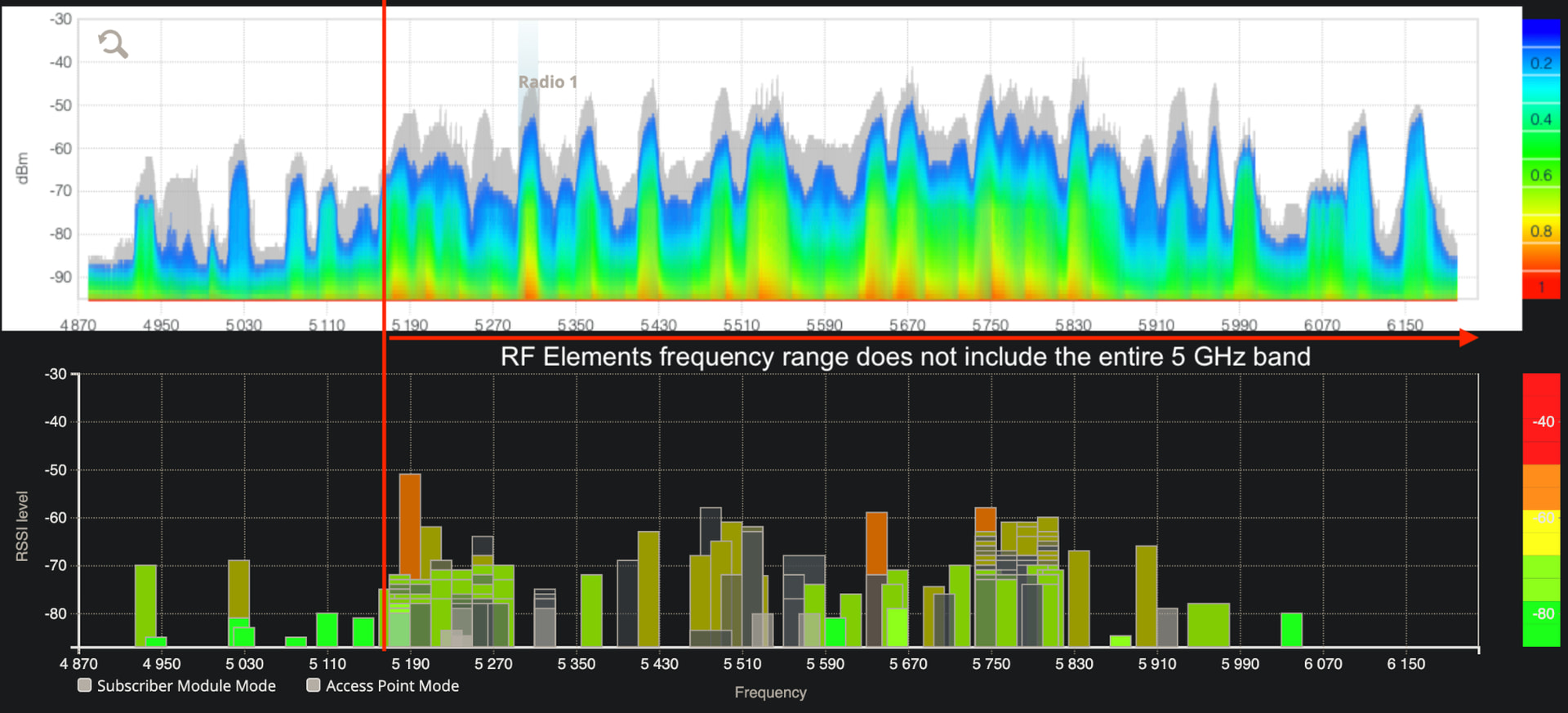The width and height of the screenshot is (1568, 713).
Task: Click the olive bar left of 5 910
Action: (x=1146, y=595)
